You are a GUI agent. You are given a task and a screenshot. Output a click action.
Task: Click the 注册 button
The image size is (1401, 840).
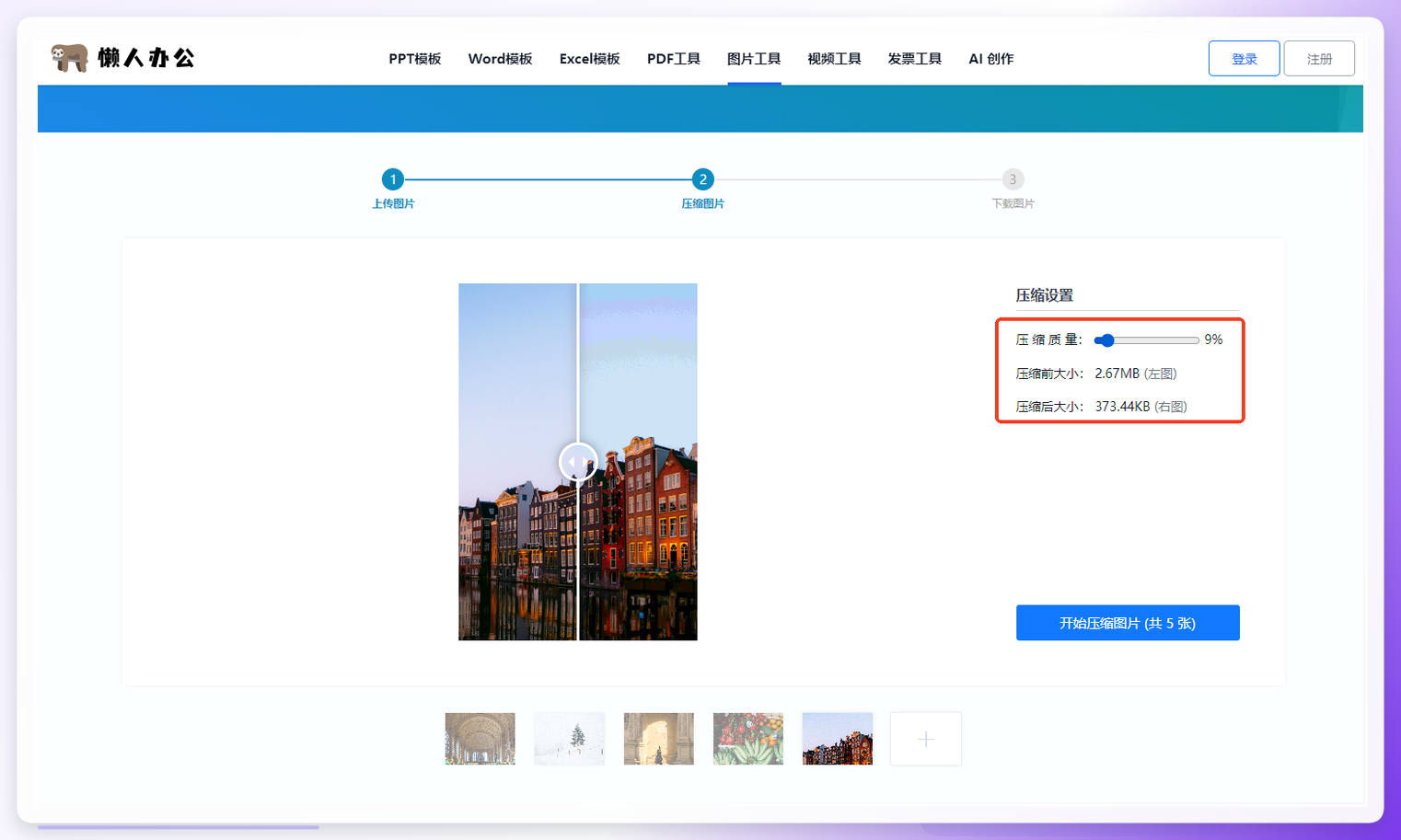click(1319, 58)
